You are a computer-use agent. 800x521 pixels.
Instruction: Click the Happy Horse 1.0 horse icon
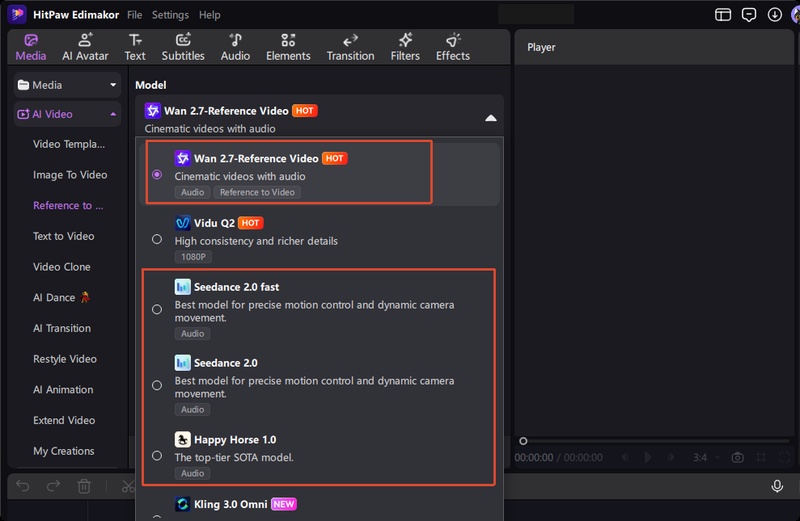(x=182, y=439)
